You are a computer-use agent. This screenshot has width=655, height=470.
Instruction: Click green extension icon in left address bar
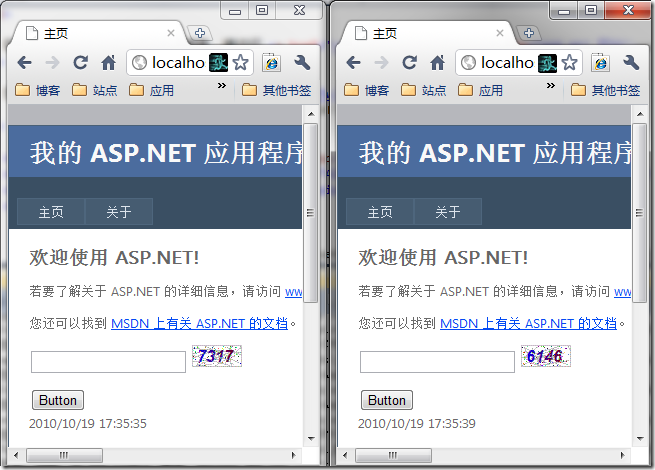218,63
